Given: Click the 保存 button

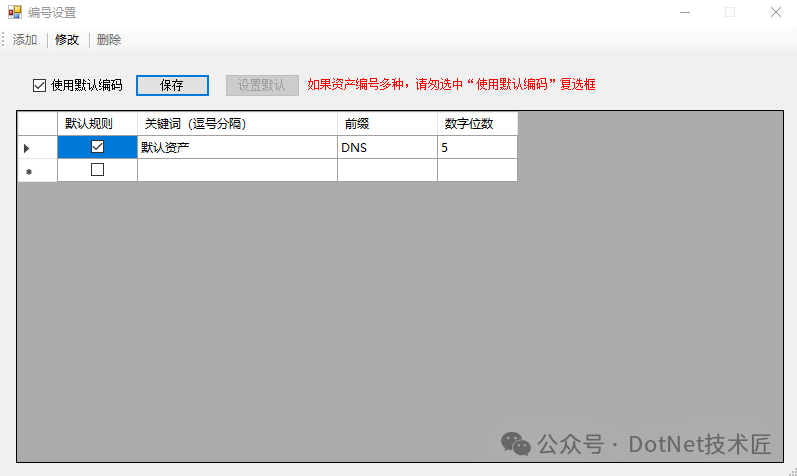Looking at the screenshot, I should [x=172, y=85].
